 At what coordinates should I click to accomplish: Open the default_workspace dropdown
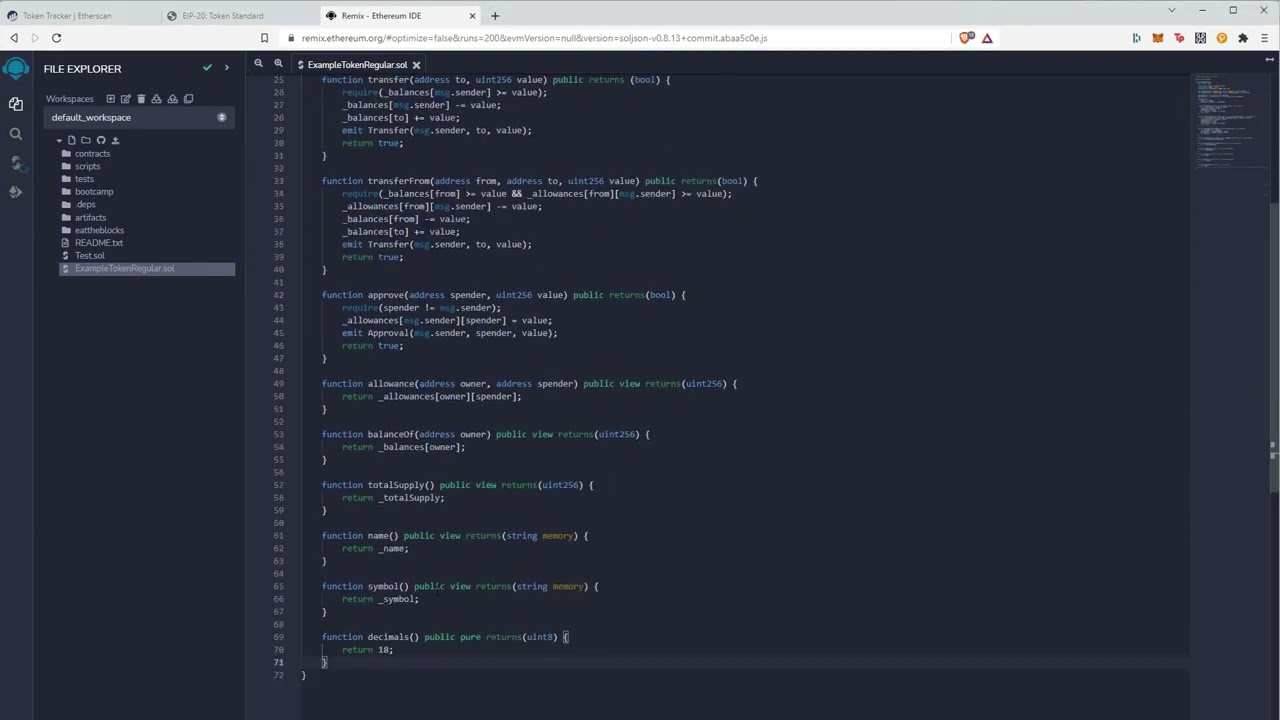[140, 117]
